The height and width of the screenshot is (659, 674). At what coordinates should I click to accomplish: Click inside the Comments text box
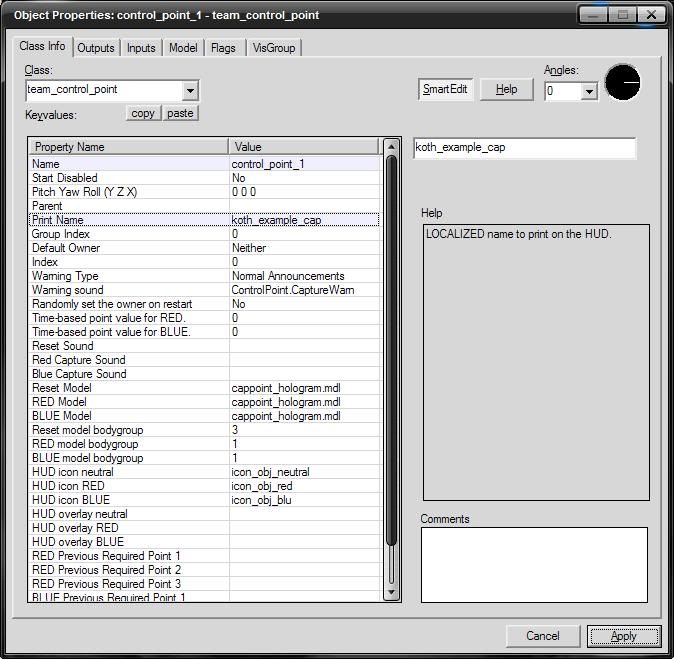click(x=533, y=565)
